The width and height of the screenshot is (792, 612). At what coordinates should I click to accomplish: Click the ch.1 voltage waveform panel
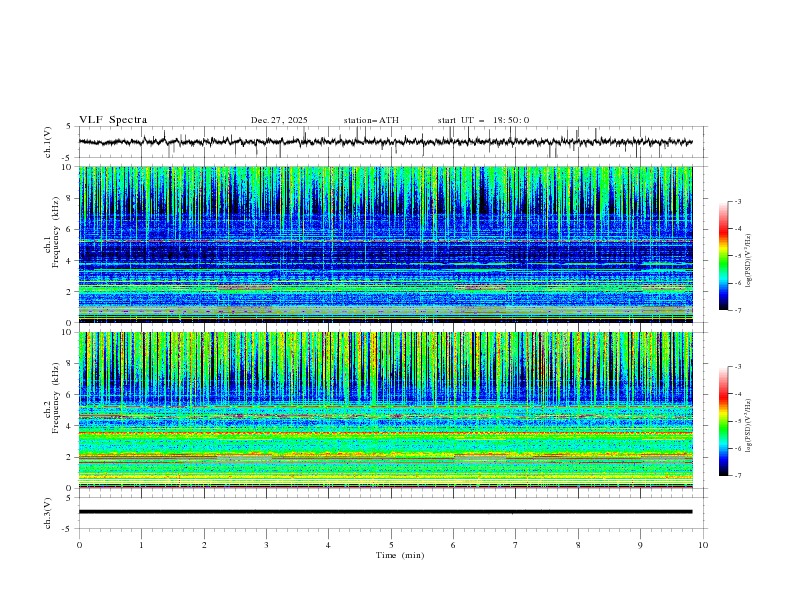(390, 142)
